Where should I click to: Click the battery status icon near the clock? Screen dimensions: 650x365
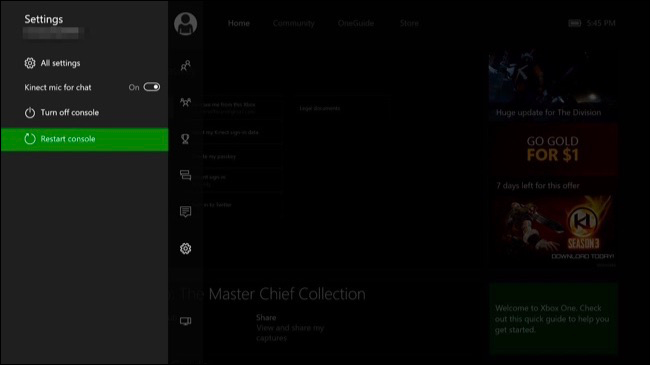[575, 23]
